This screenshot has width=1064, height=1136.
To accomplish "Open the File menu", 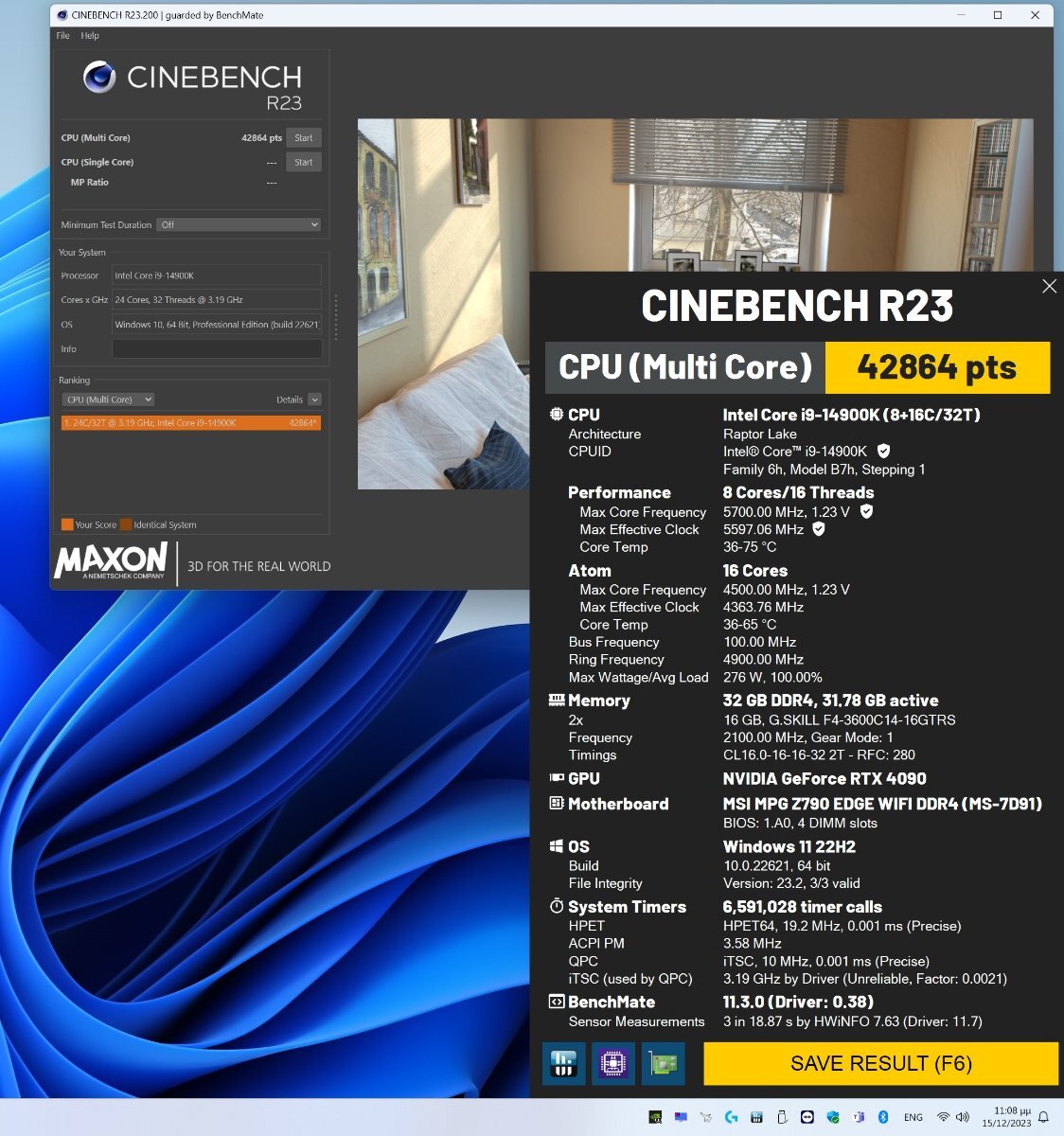I will (62, 35).
